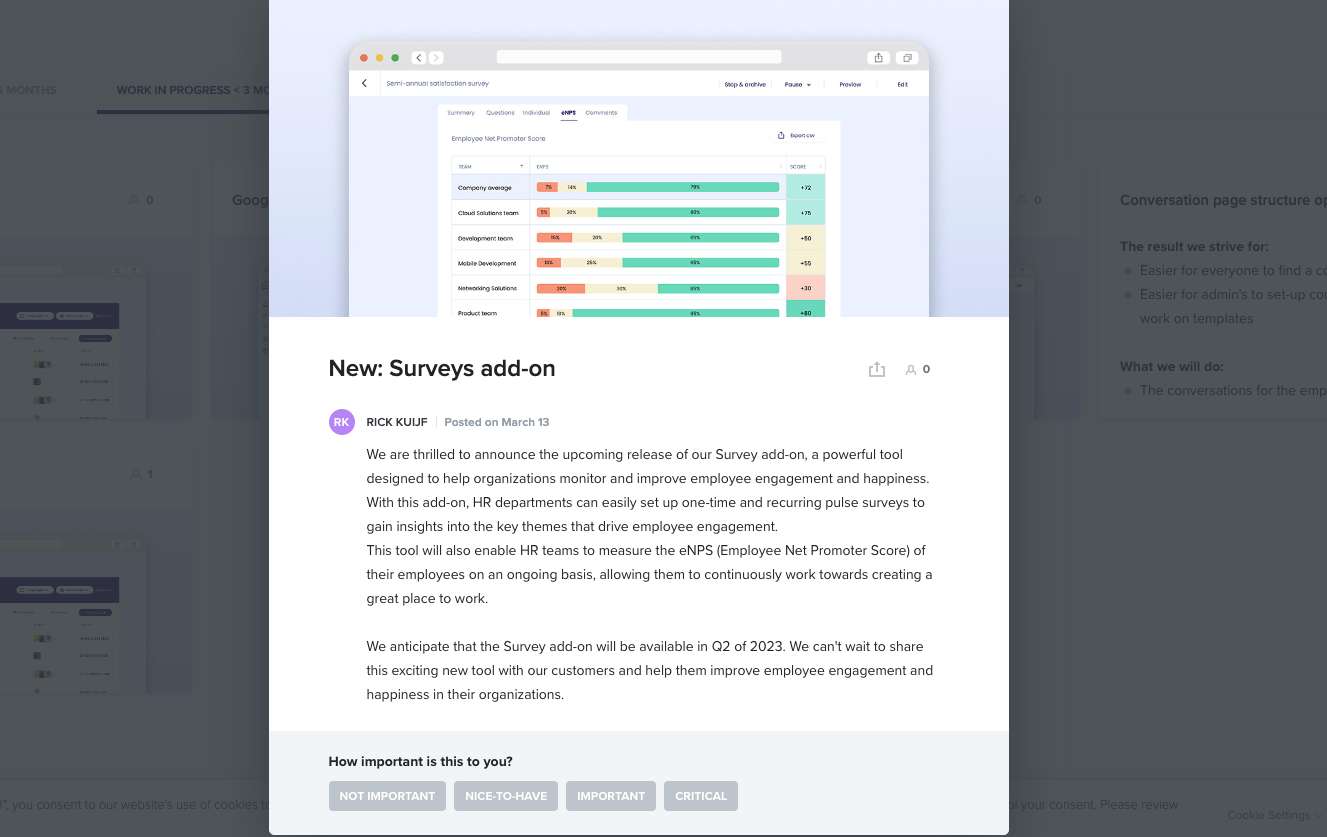This screenshot has height=837, width=1327.
Task: Click the purple RK author avatar
Action: tap(342, 422)
